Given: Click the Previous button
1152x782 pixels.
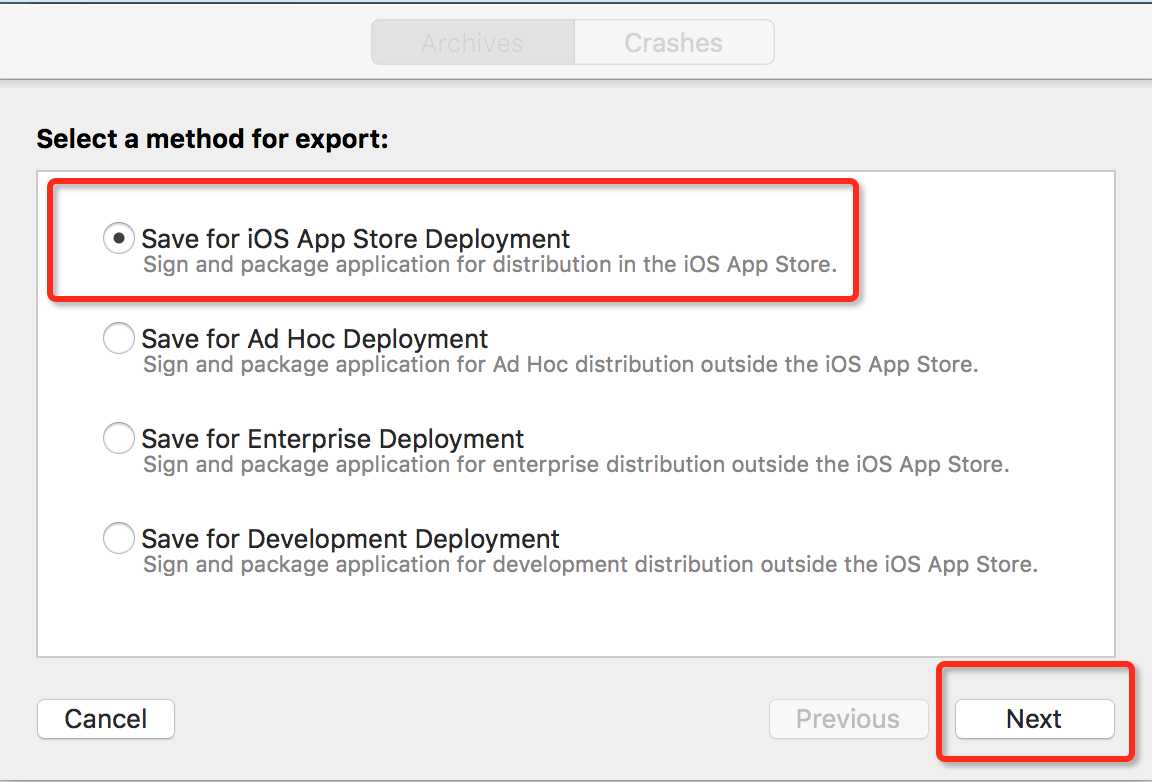Looking at the screenshot, I should [x=848, y=719].
